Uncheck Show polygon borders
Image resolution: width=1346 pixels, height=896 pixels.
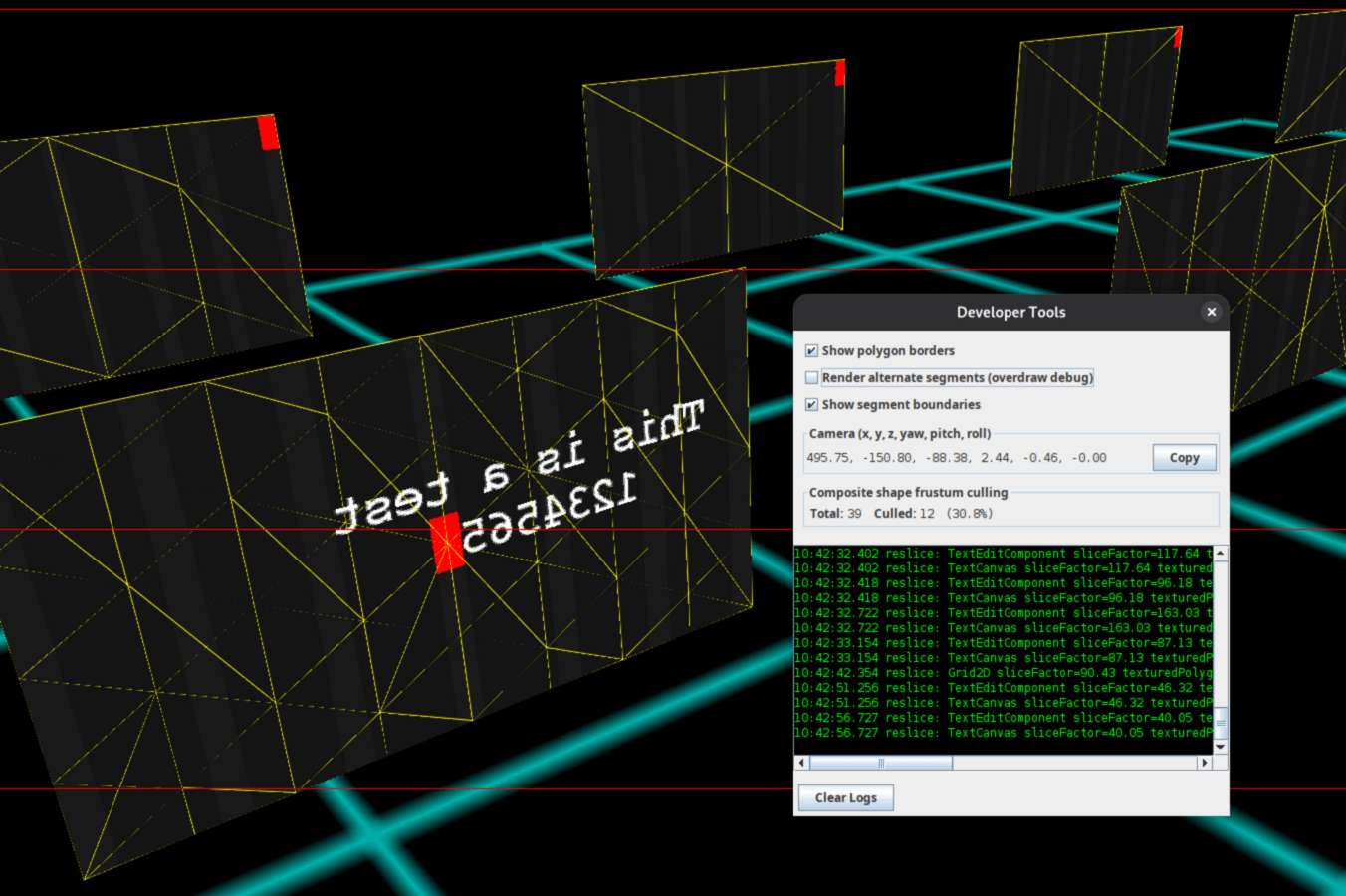[811, 350]
